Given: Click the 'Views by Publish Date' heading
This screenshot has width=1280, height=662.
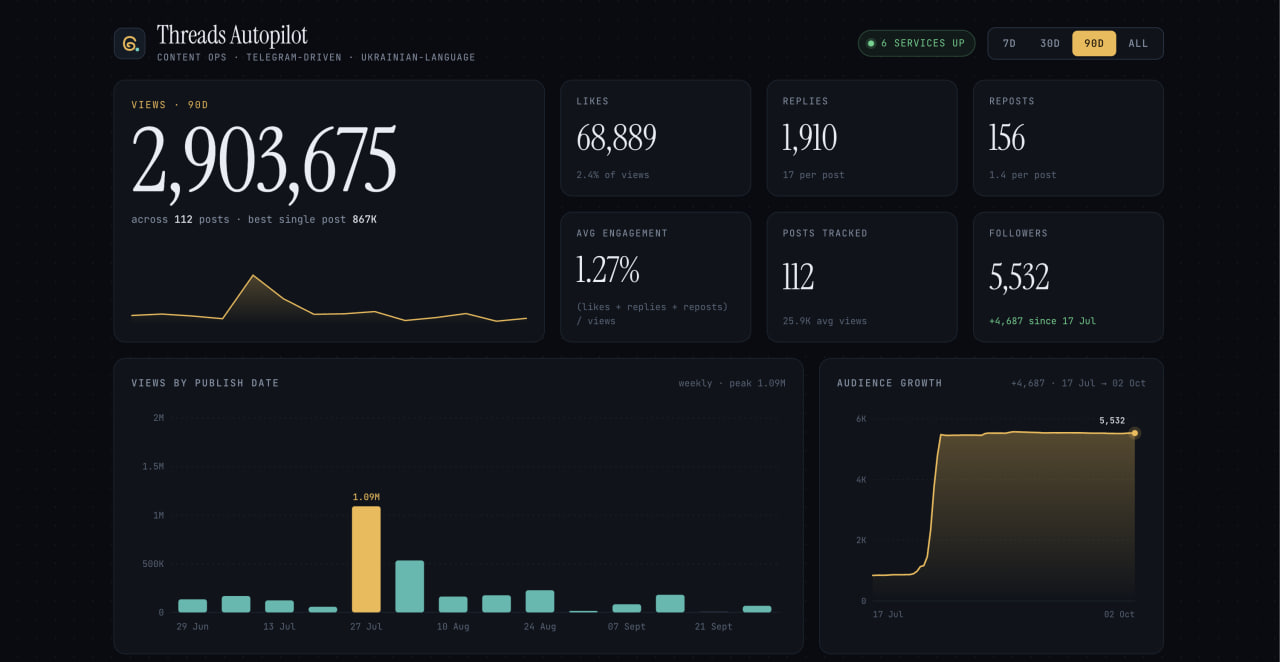Looking at the screenshot, I should click(205, 383).
